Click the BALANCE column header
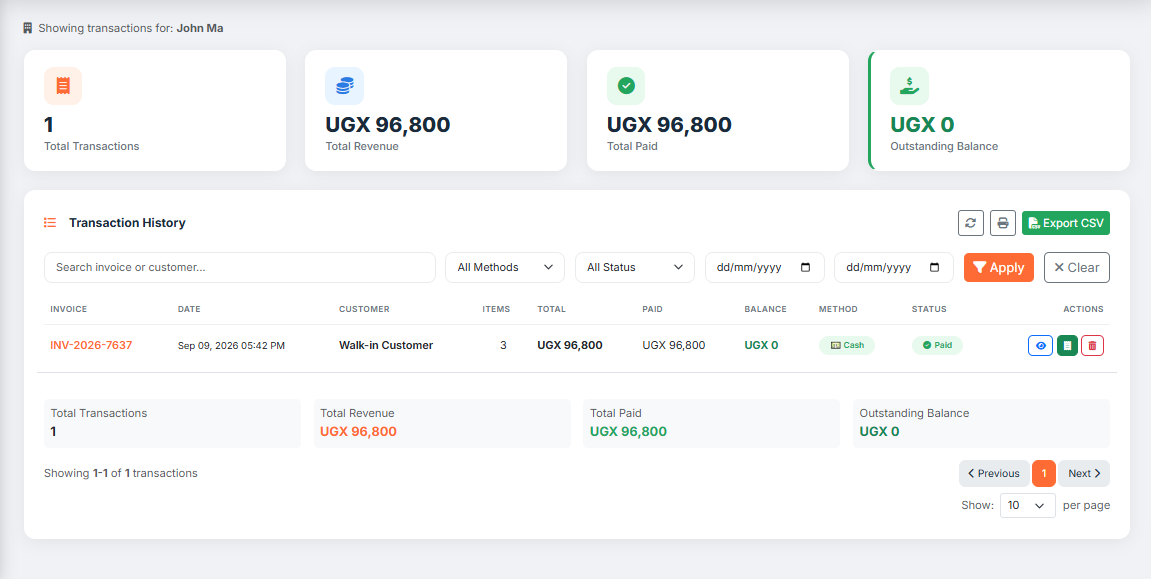 [766, 309]
